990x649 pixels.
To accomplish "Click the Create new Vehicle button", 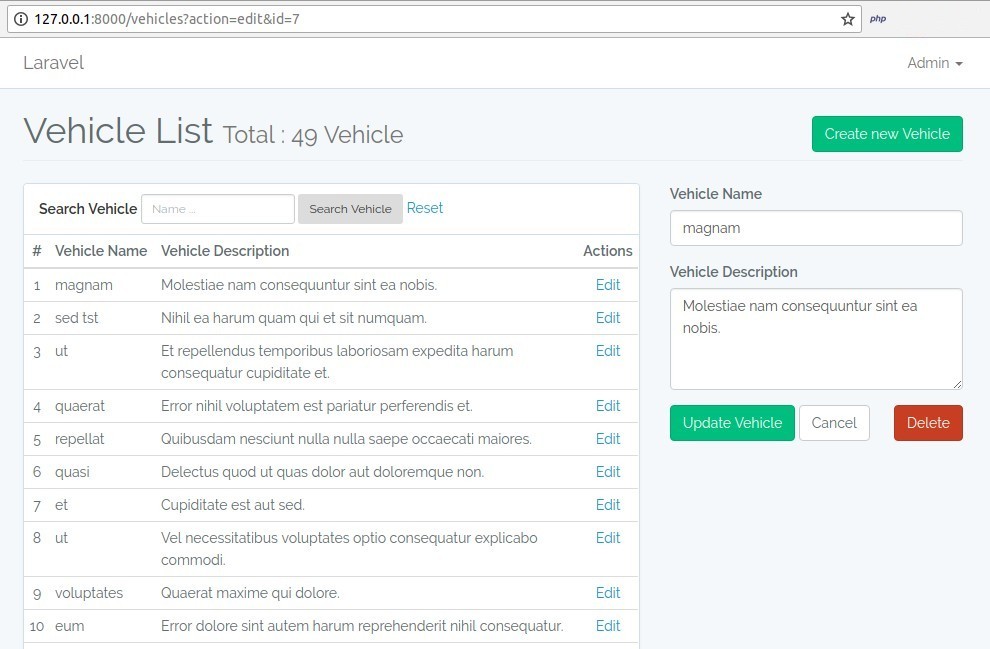I will pyautogui.click(x=887, y=133).
